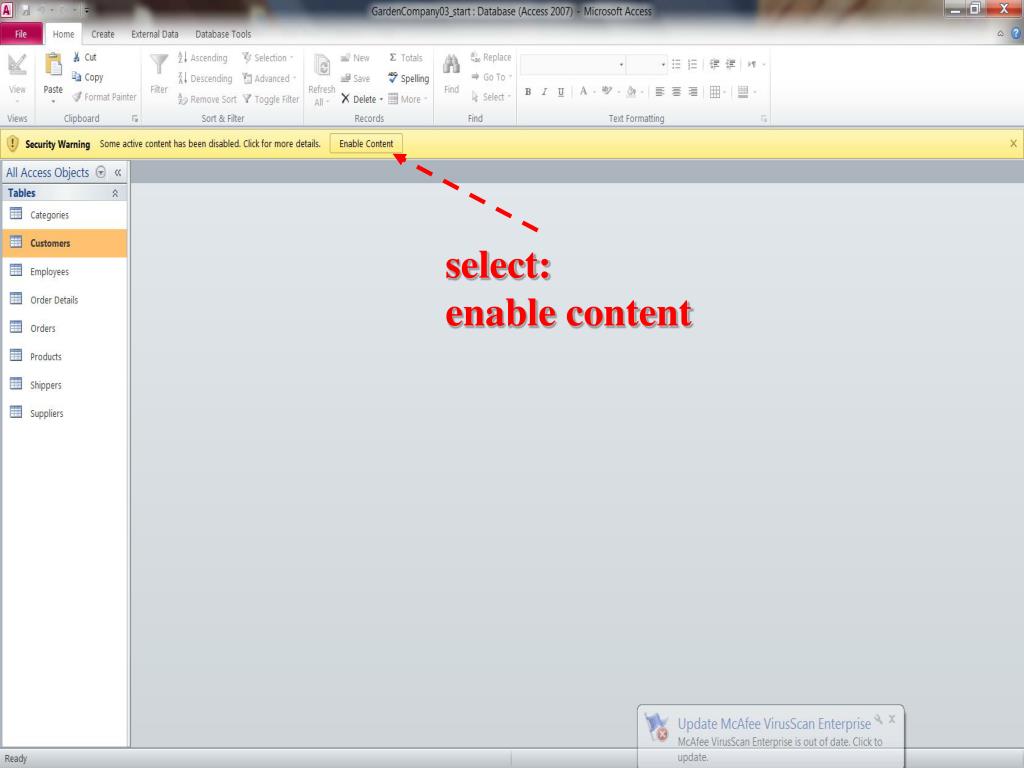Click the increase indent icon

731,64
